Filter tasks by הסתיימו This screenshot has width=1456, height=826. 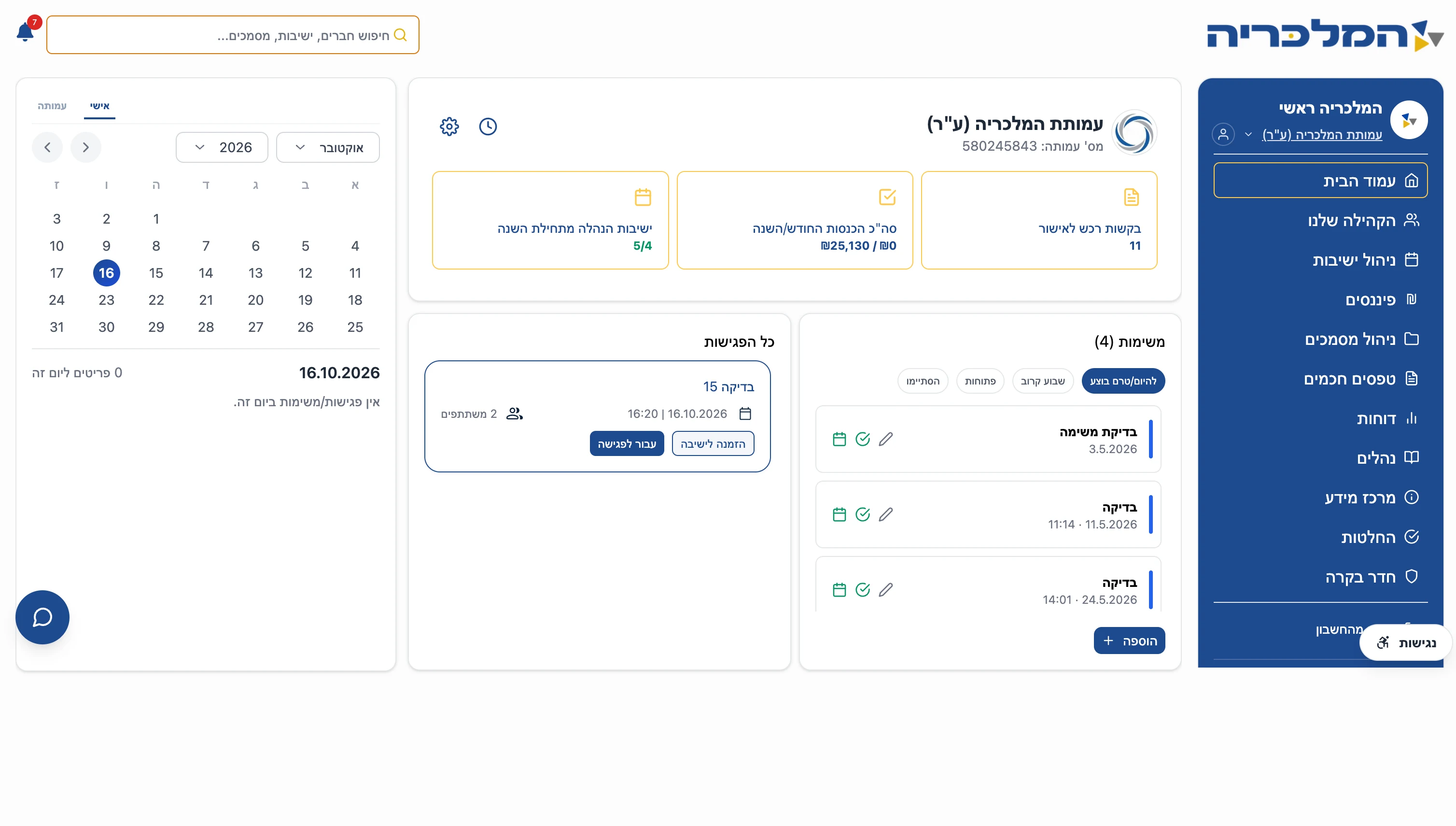pos(923,381)
